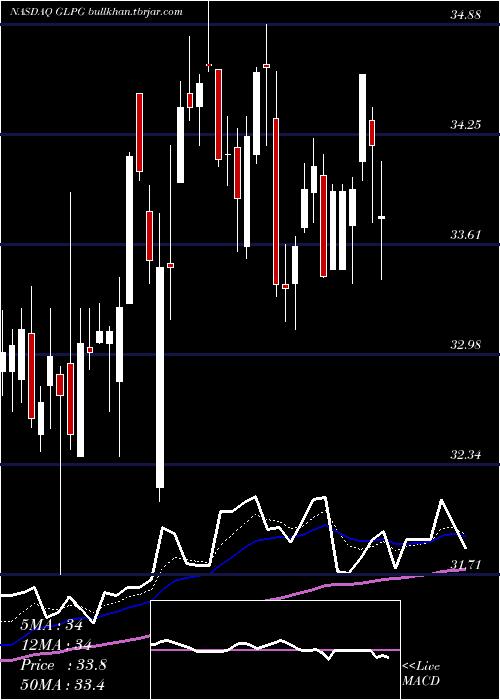Click the 5MA : 34 indicator text

[x=52, y=625]
